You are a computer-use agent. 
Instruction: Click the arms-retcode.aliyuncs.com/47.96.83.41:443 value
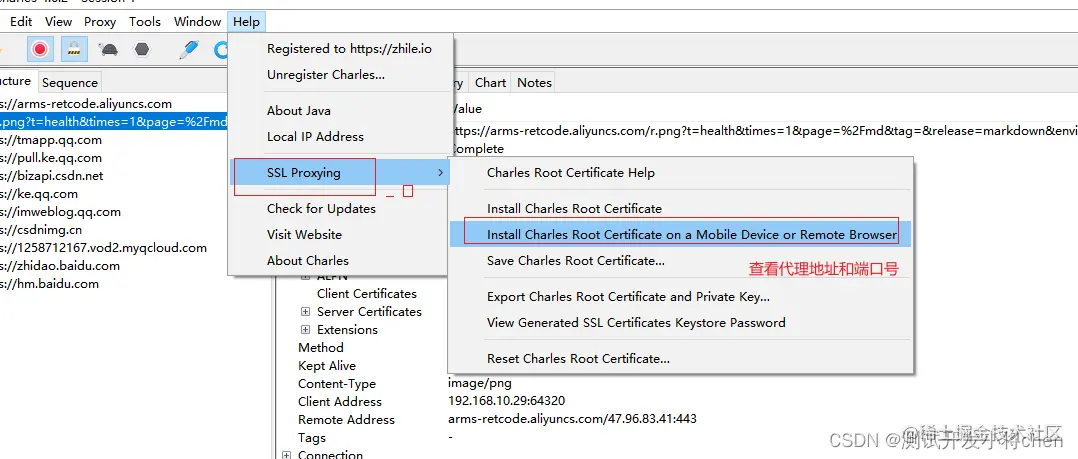tap(572, 418)
